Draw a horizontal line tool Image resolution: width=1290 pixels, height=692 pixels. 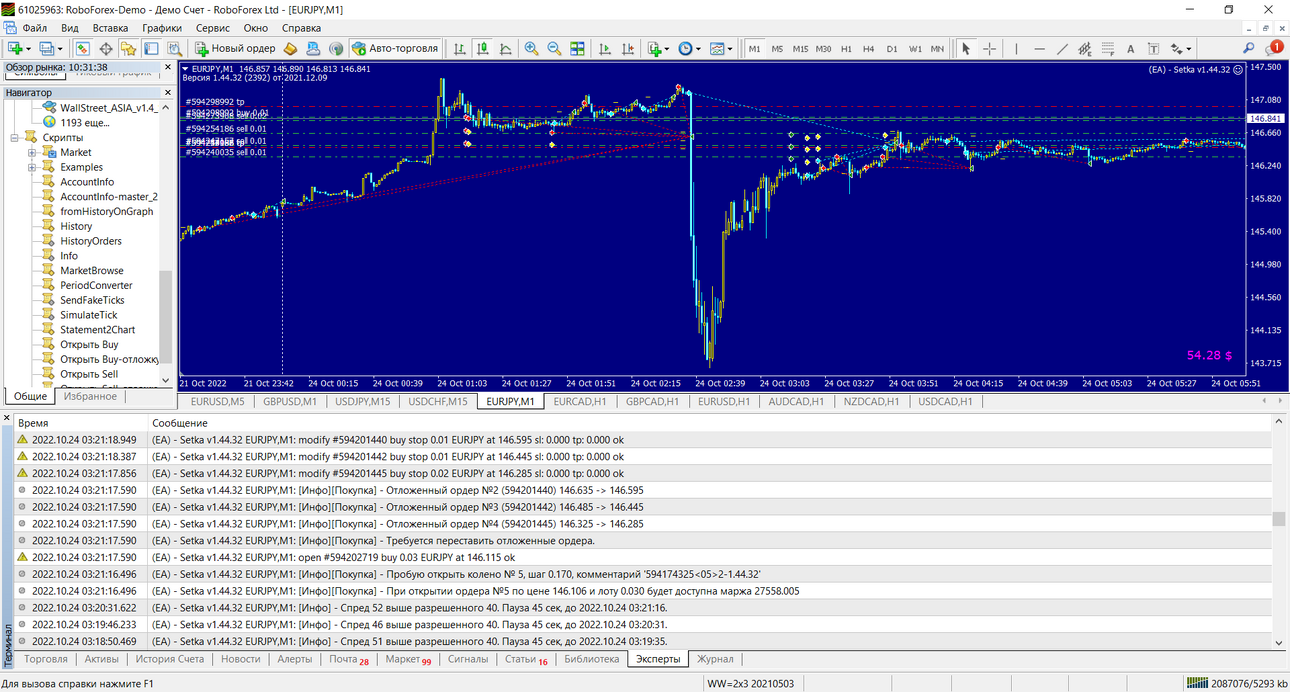click(1039, 48)
